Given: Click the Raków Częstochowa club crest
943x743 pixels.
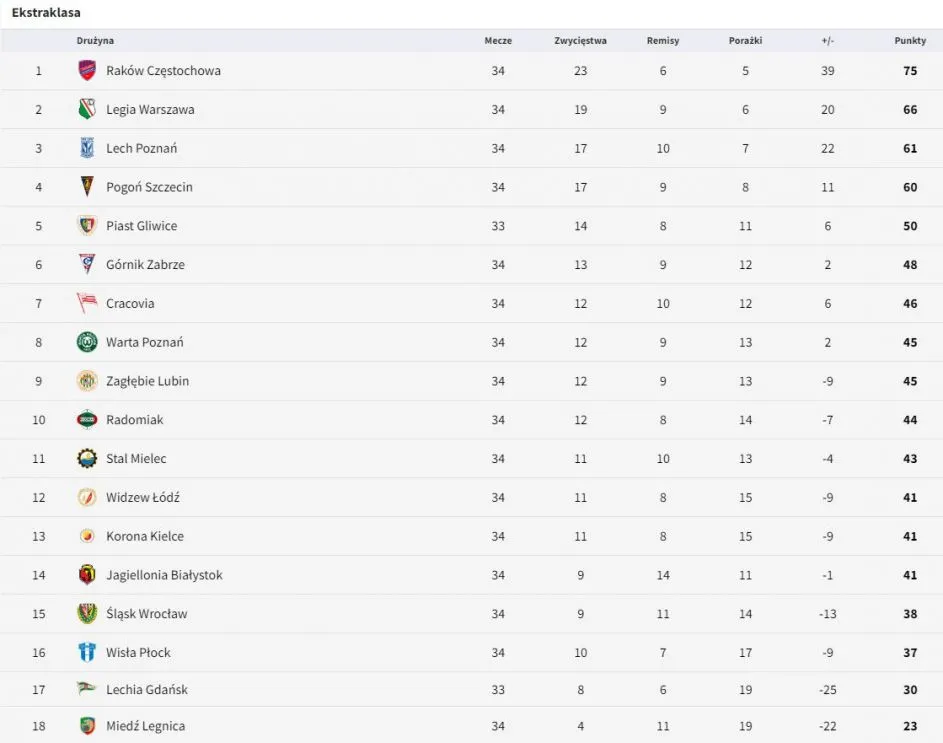Looking at the screenshot, I should (87, 71).
